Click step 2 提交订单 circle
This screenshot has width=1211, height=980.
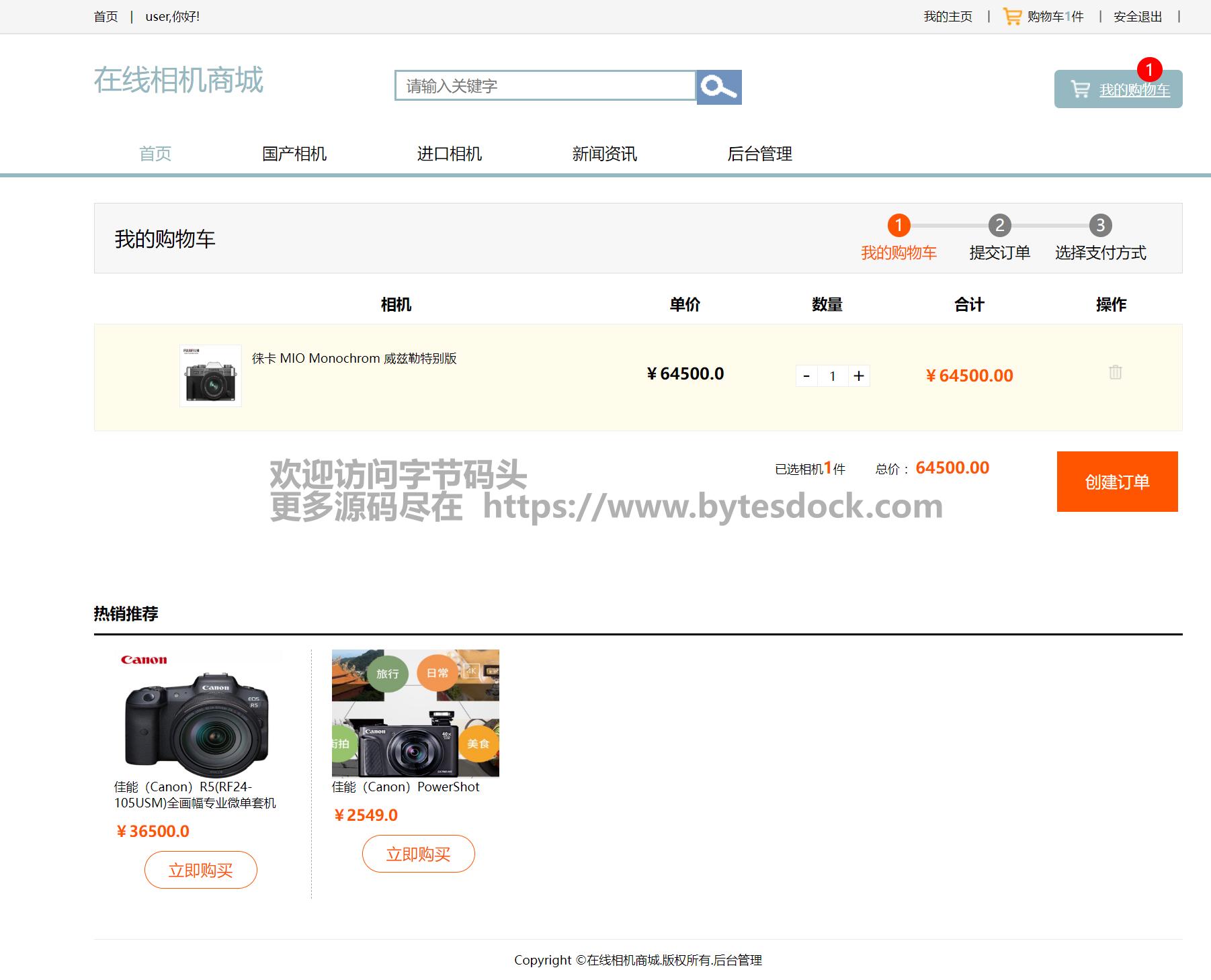point(999,225)
